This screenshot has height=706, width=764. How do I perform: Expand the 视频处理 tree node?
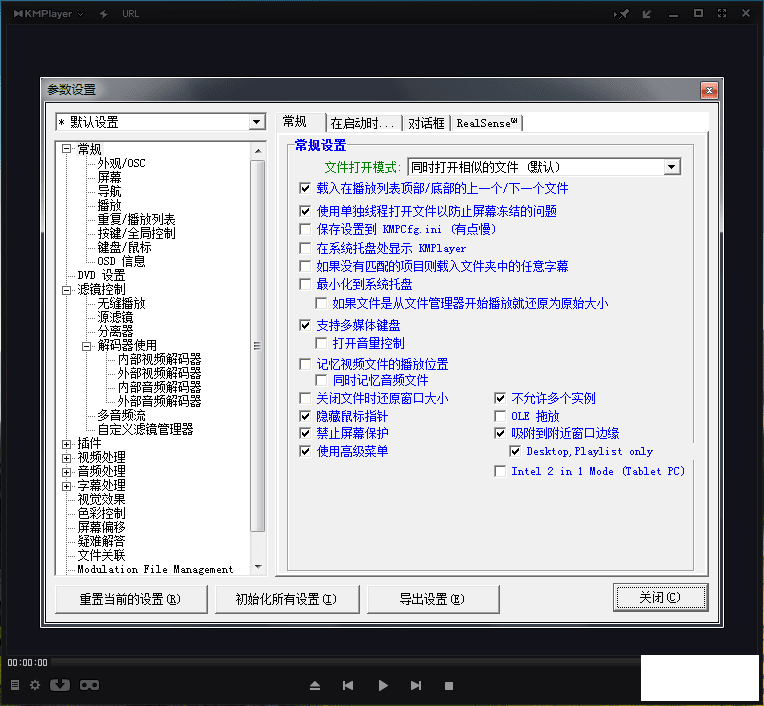(66, 458)
